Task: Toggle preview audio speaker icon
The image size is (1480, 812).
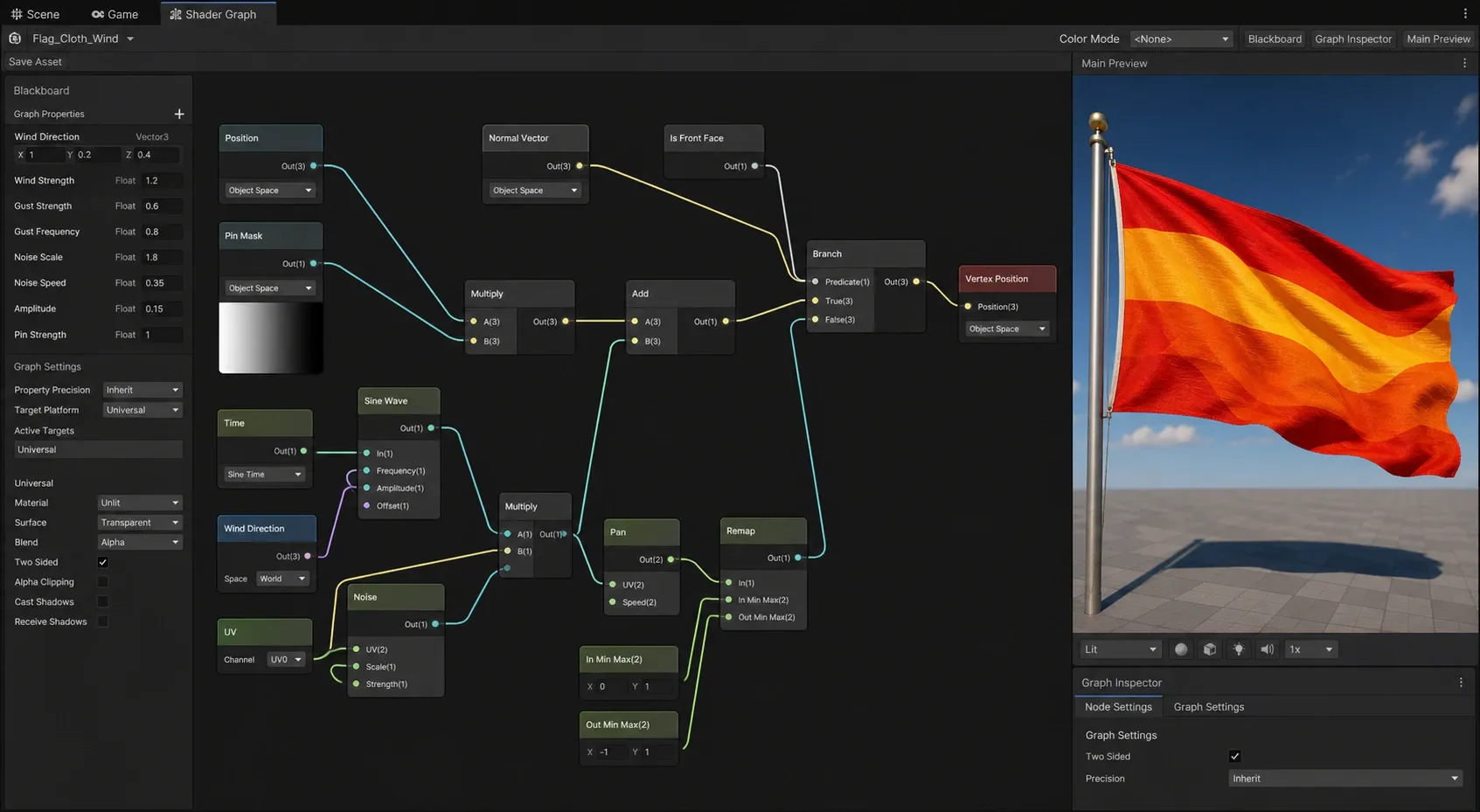Action: pyautogui.click(x=1267, y=649)
